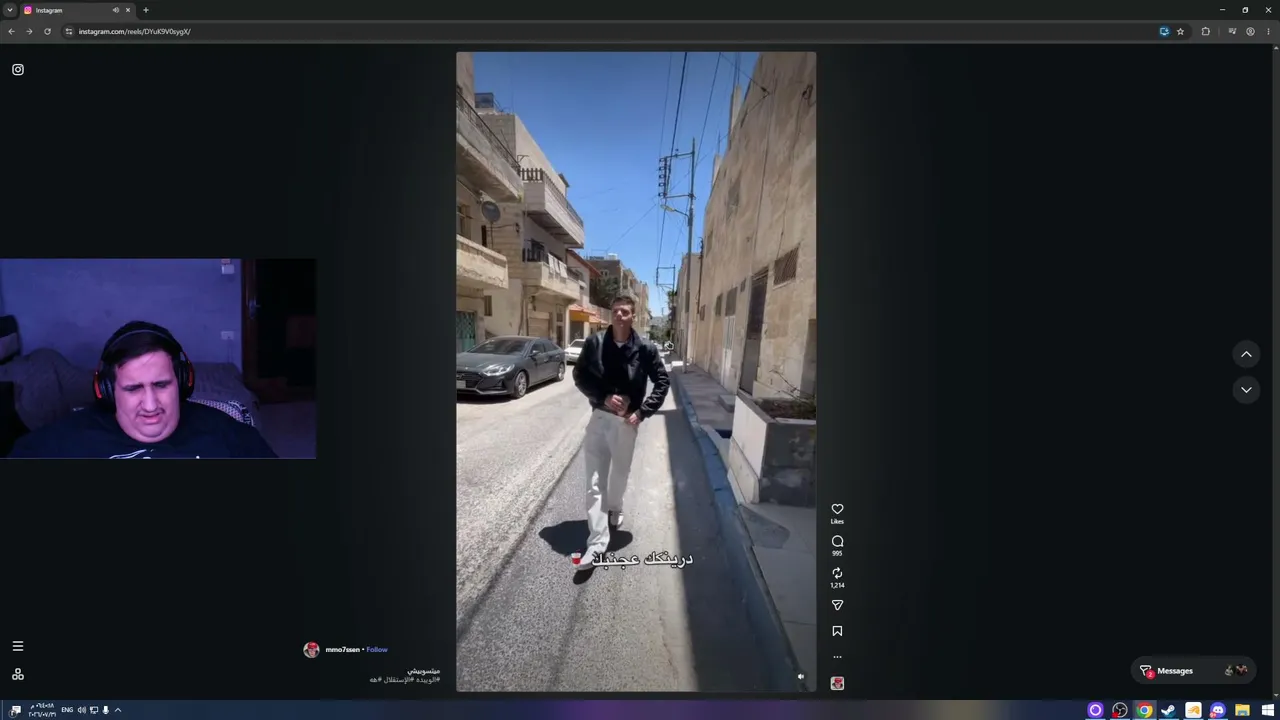Like the reel with the heart icon
This screenshot has height=720, width=1280.
(837, 509)
